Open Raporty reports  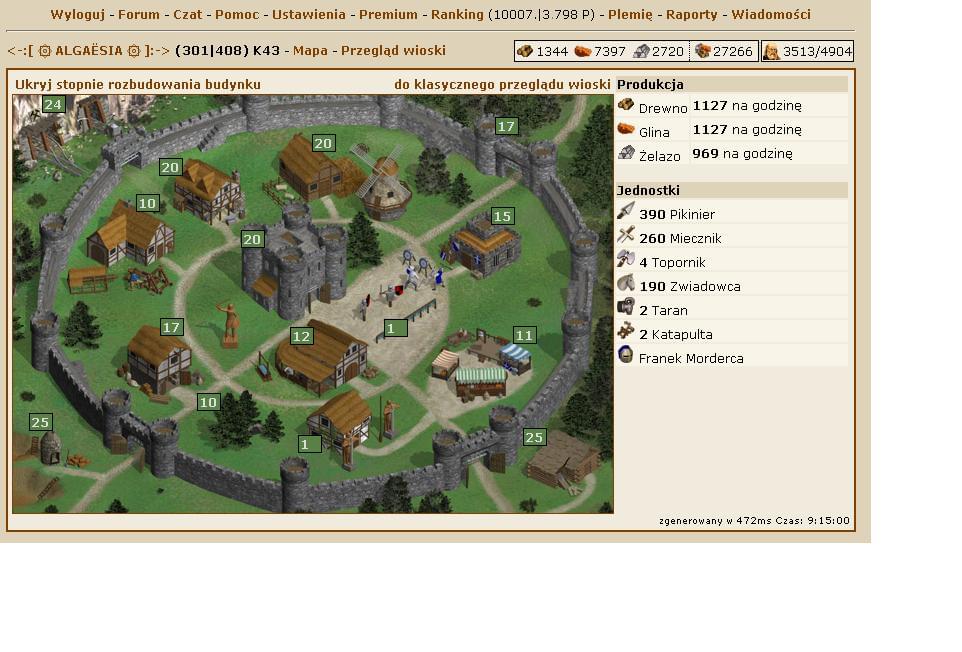tap(691, 14)
